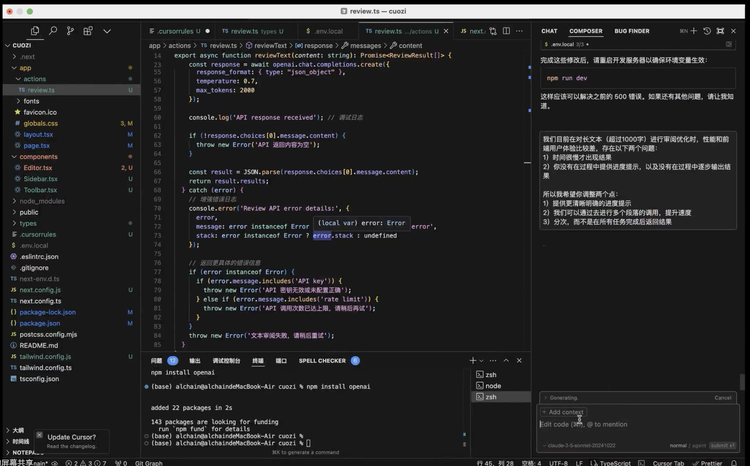Expand the node_modules folder
This screenshot has width=750, height=466.
click(42, 201)
